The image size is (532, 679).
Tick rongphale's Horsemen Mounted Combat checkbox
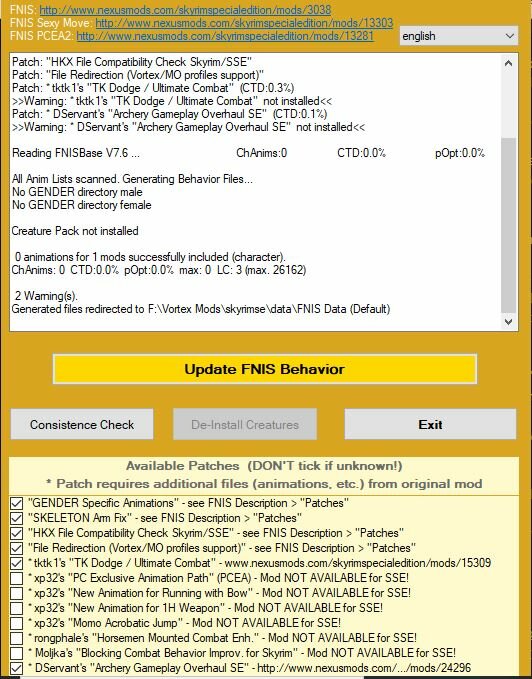click(x=16, y=638)
